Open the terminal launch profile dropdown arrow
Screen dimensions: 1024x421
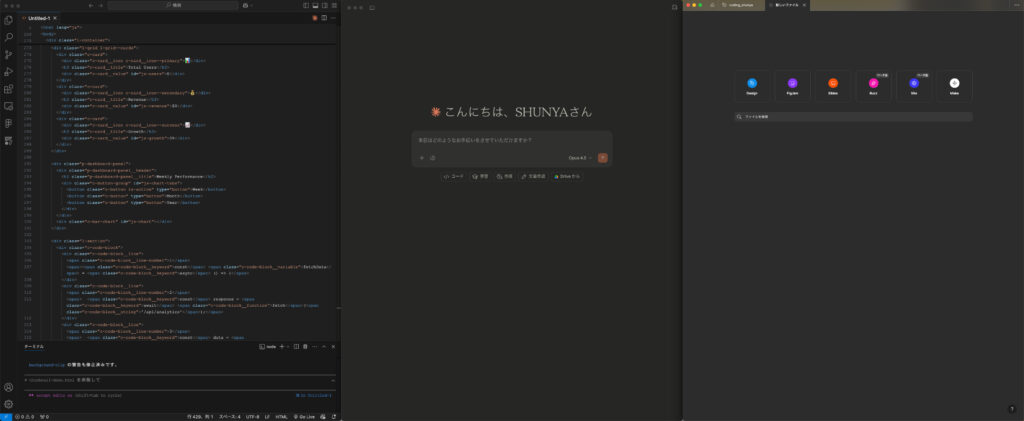point(288,346)
